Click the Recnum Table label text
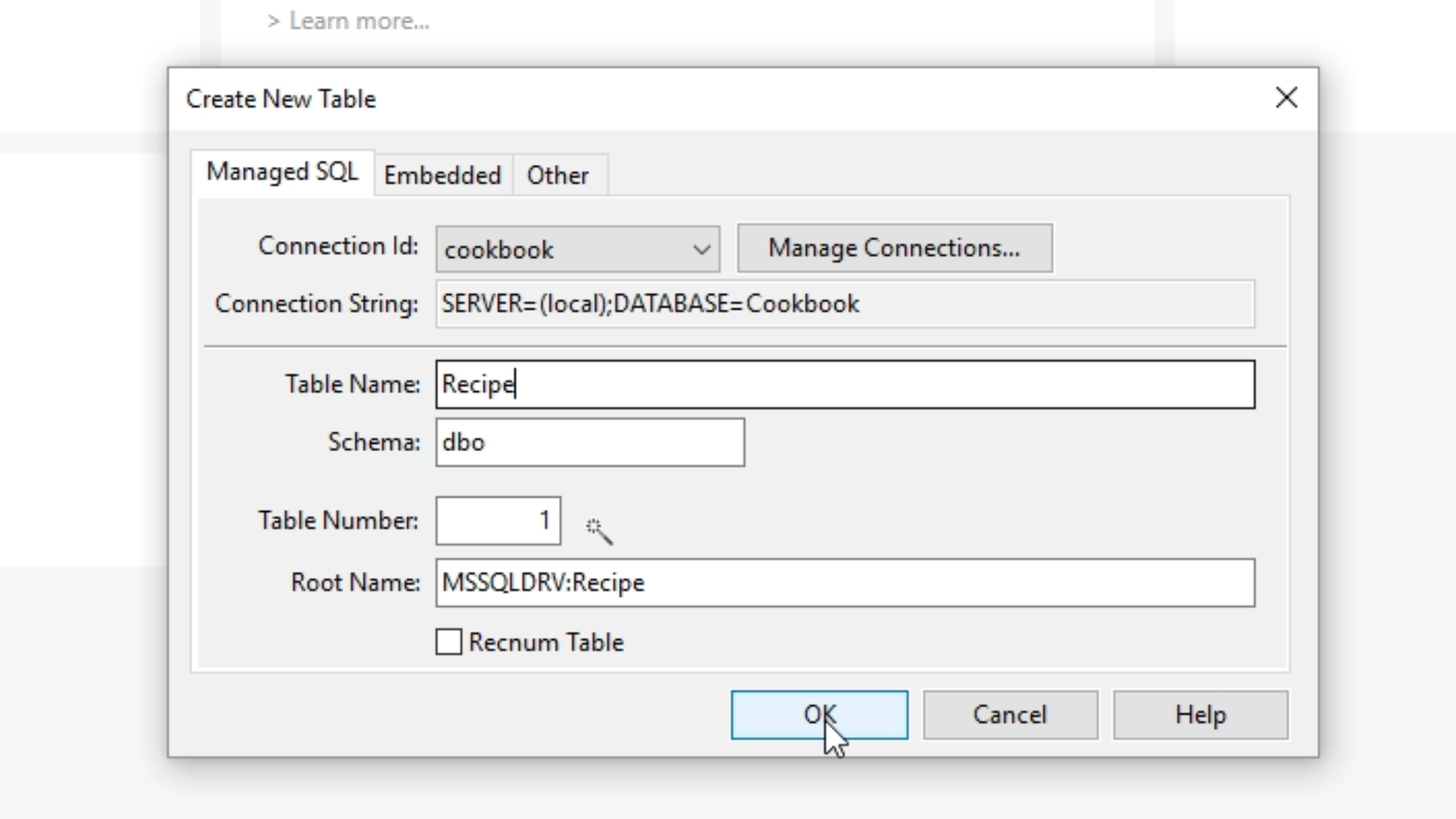The width and height of the screenshot is (1456, 819). (546, 642)
